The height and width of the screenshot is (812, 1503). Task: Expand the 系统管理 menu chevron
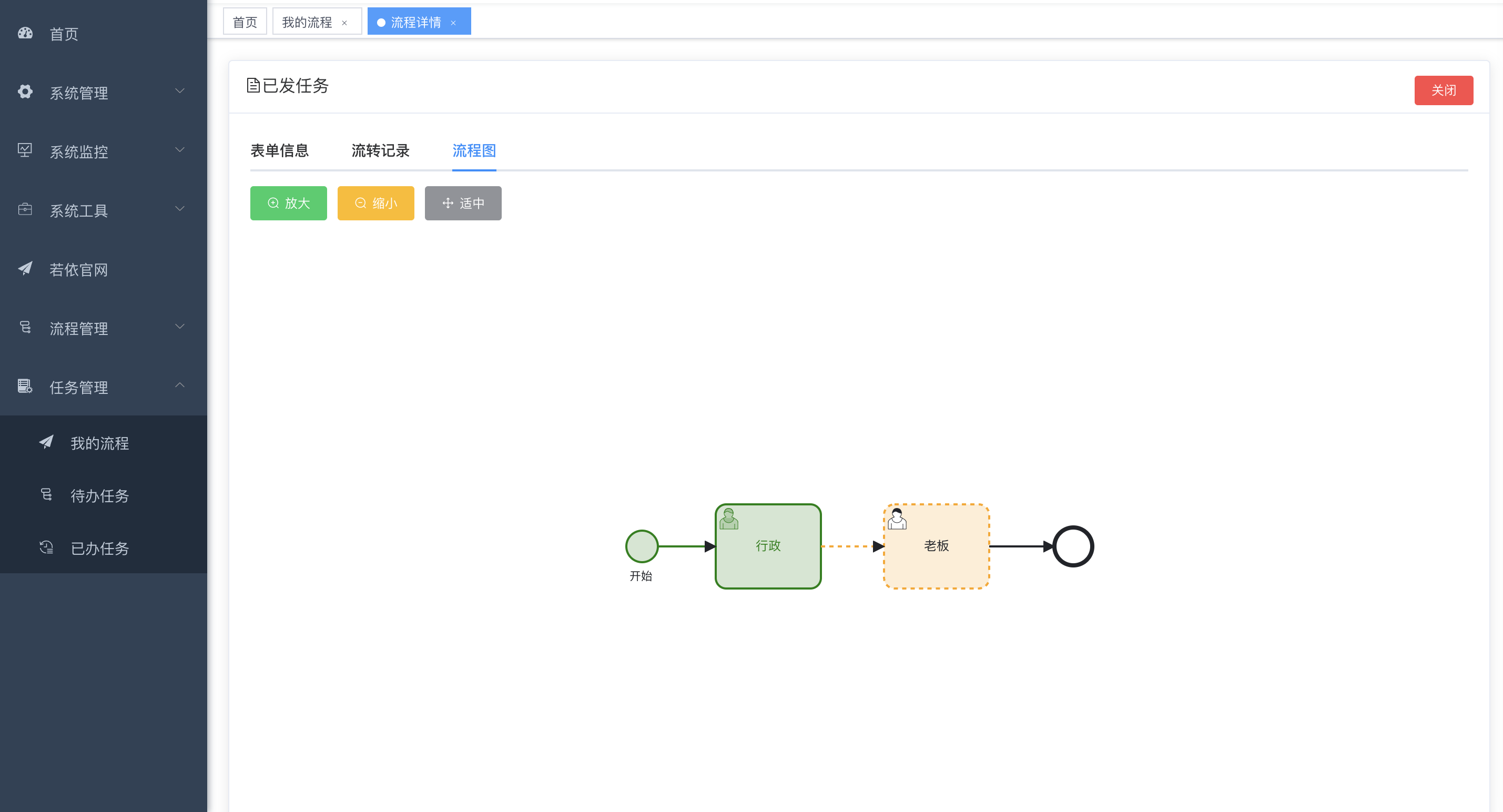point(180,91)
